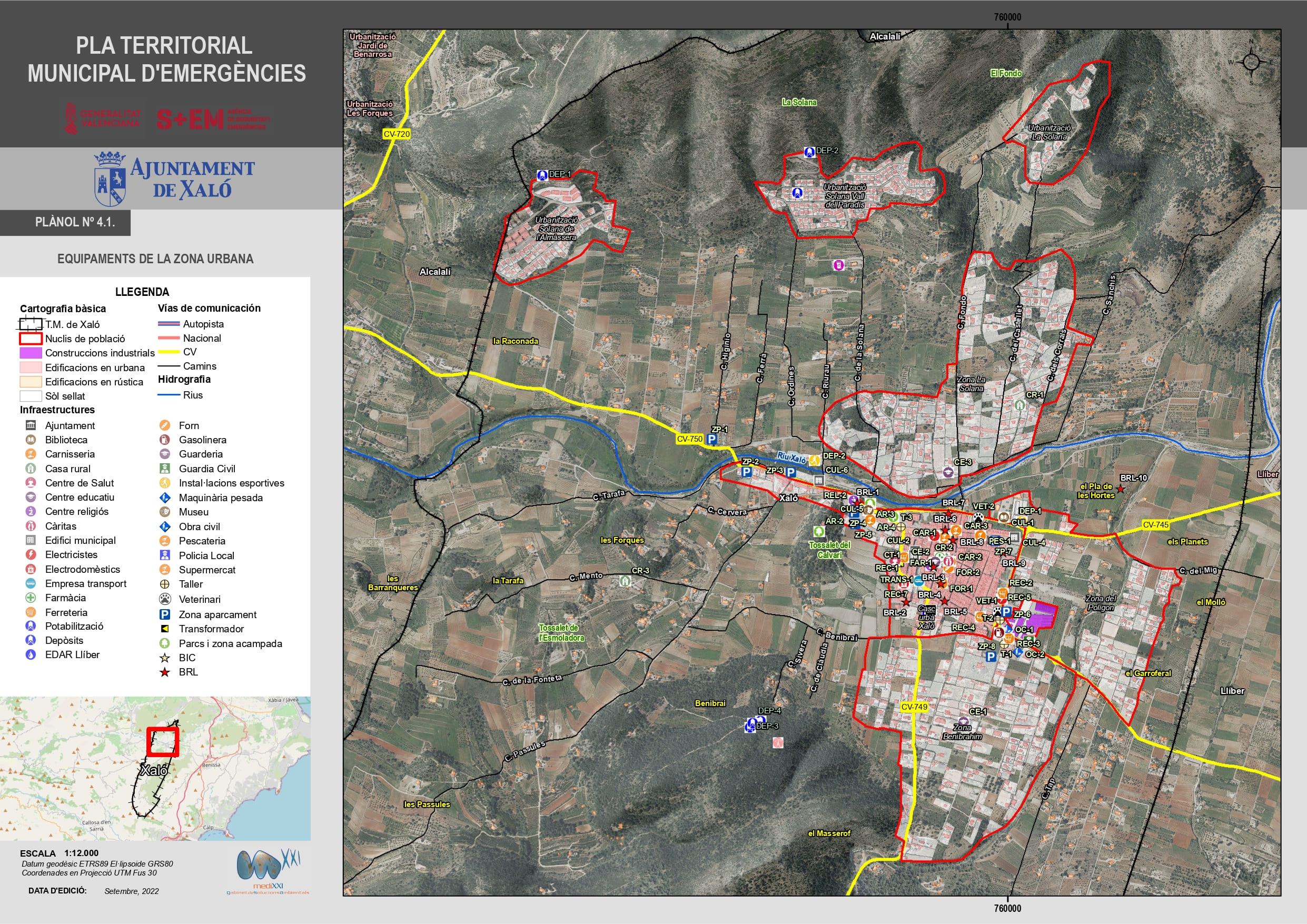
Task: Click the Guardia Civil legend icon
Action: pos(164,469)
